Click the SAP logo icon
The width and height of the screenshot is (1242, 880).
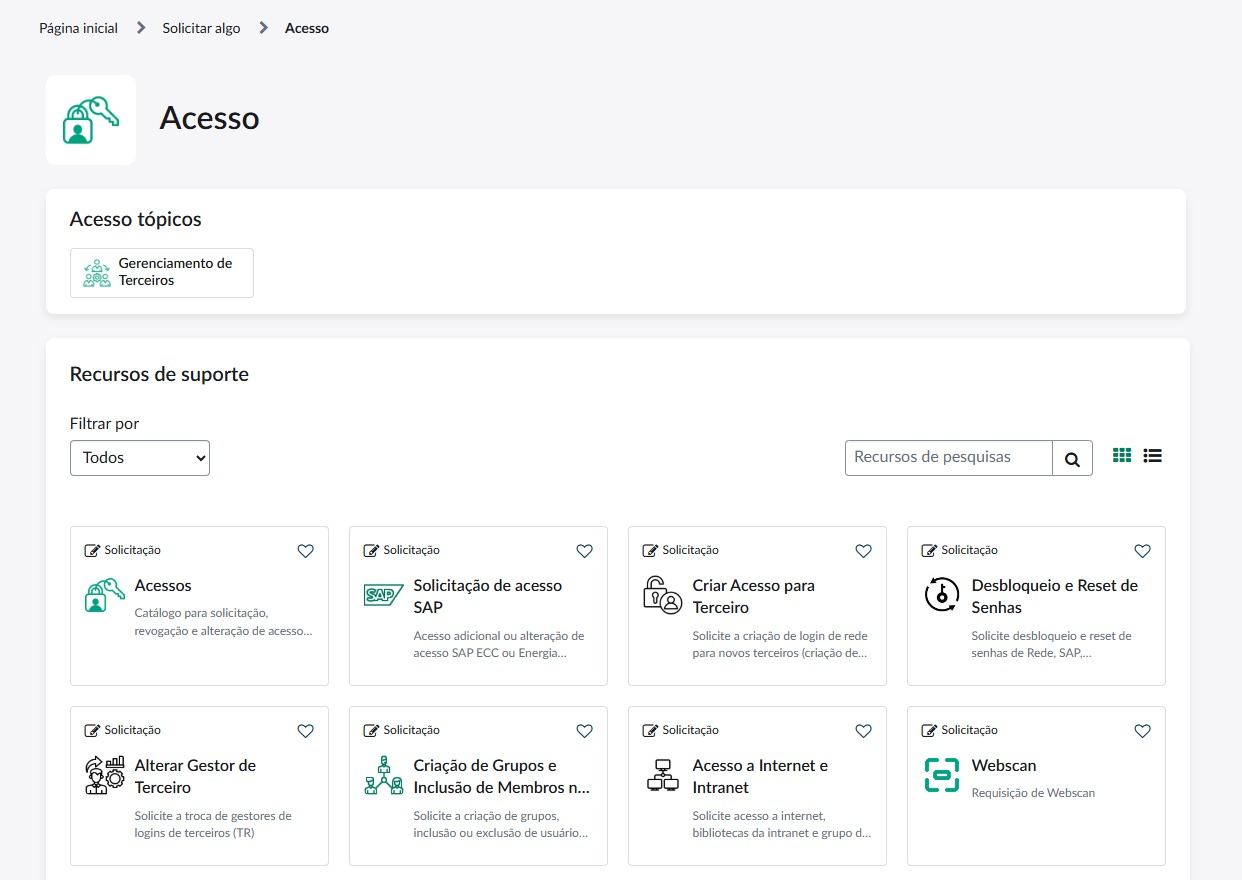pos(383,595)
